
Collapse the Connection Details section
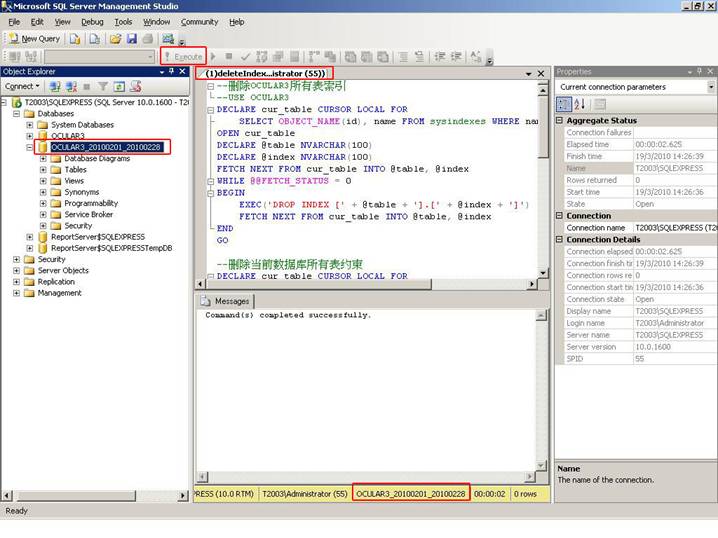point(559,239)
